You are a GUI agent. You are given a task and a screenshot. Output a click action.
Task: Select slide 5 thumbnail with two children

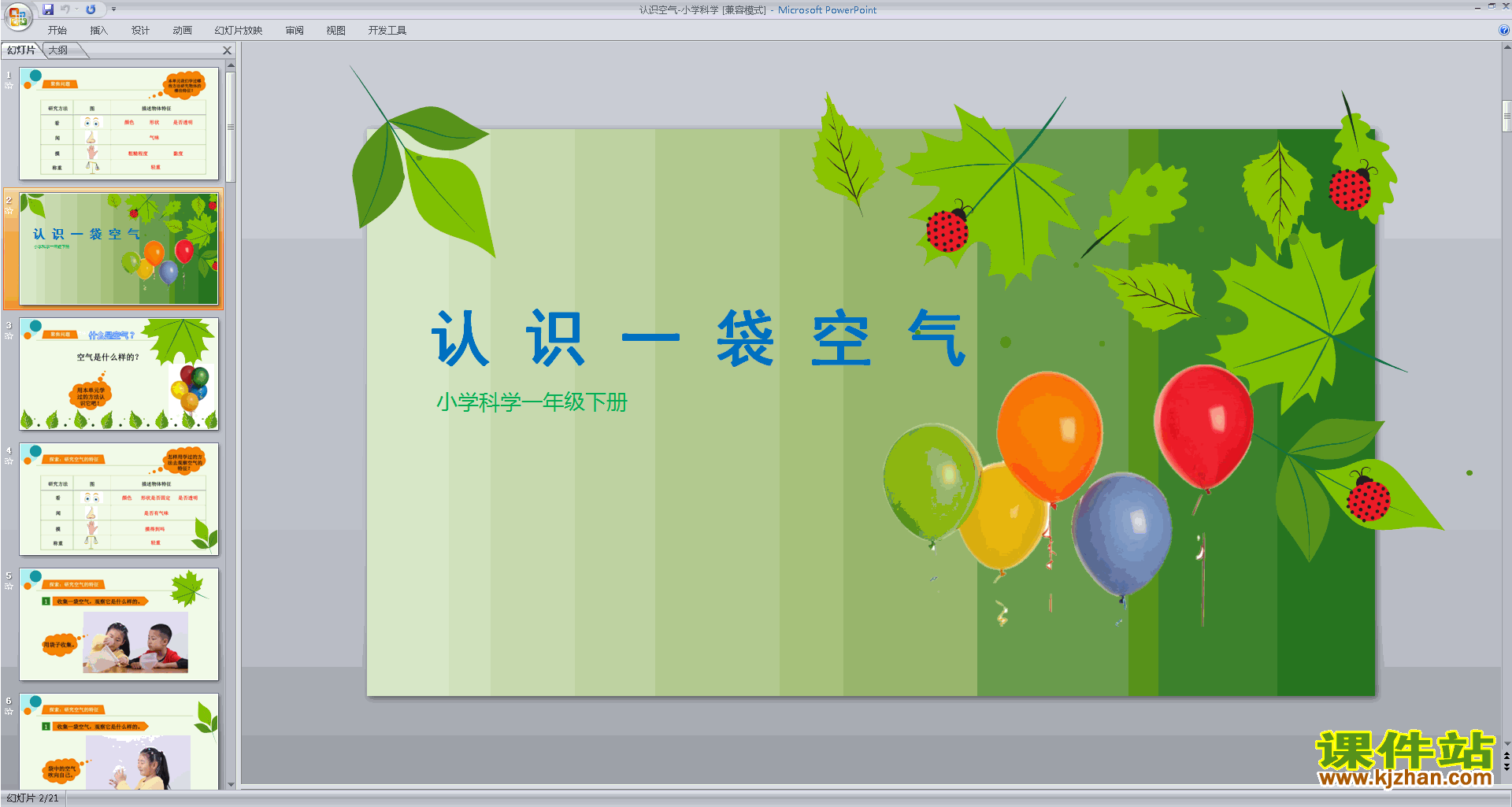click(x=119, y=624)
